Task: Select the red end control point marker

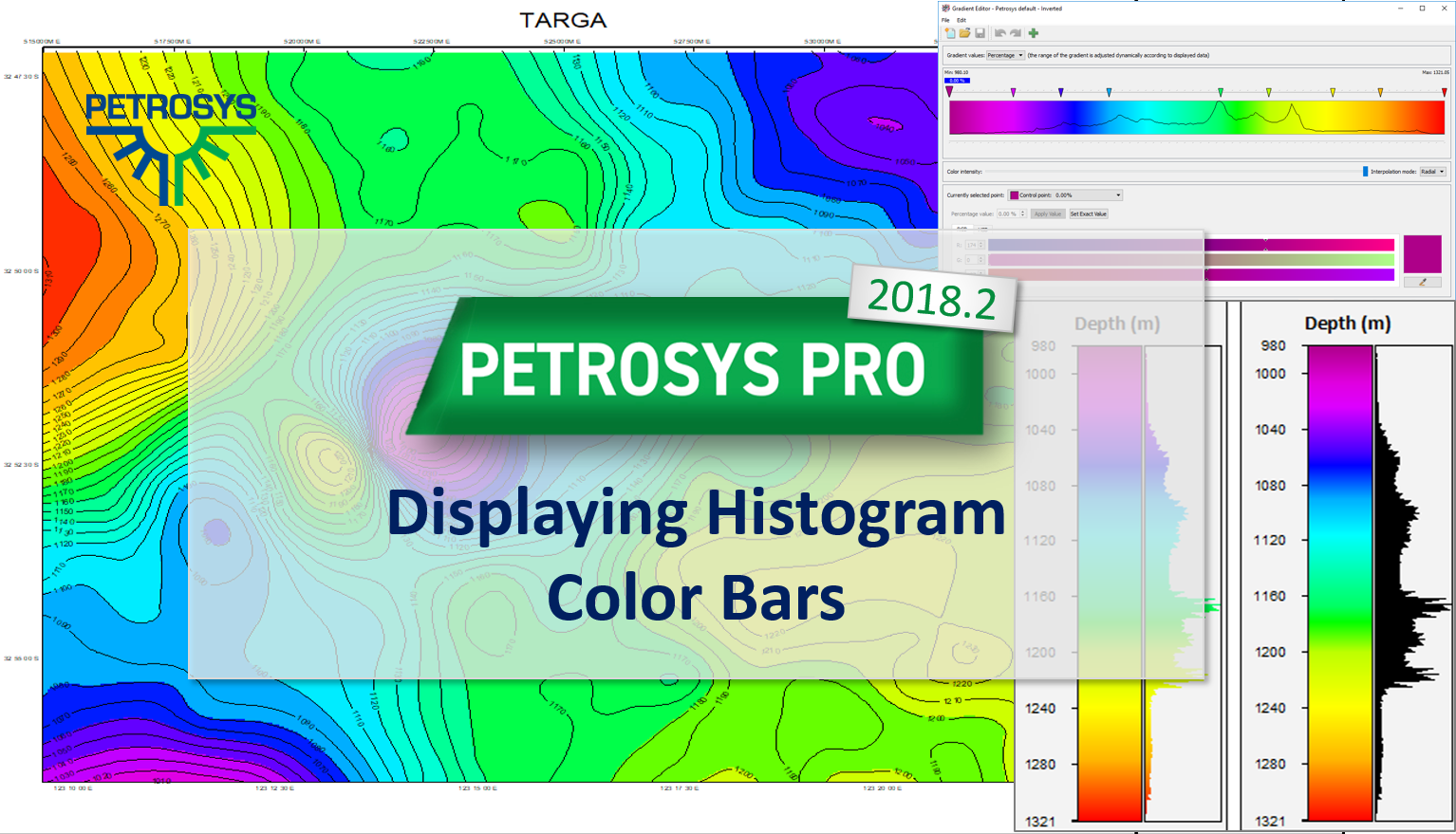Action: click(1445, 93)
